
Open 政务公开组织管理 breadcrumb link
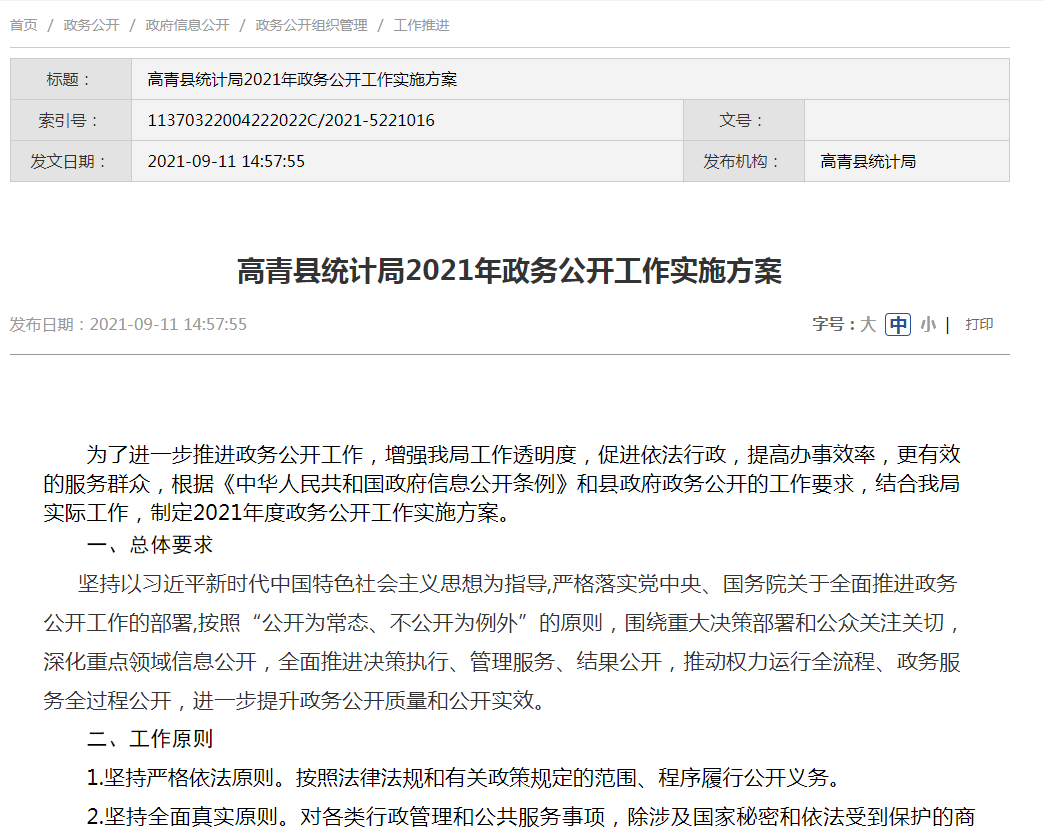coord(311,25)
